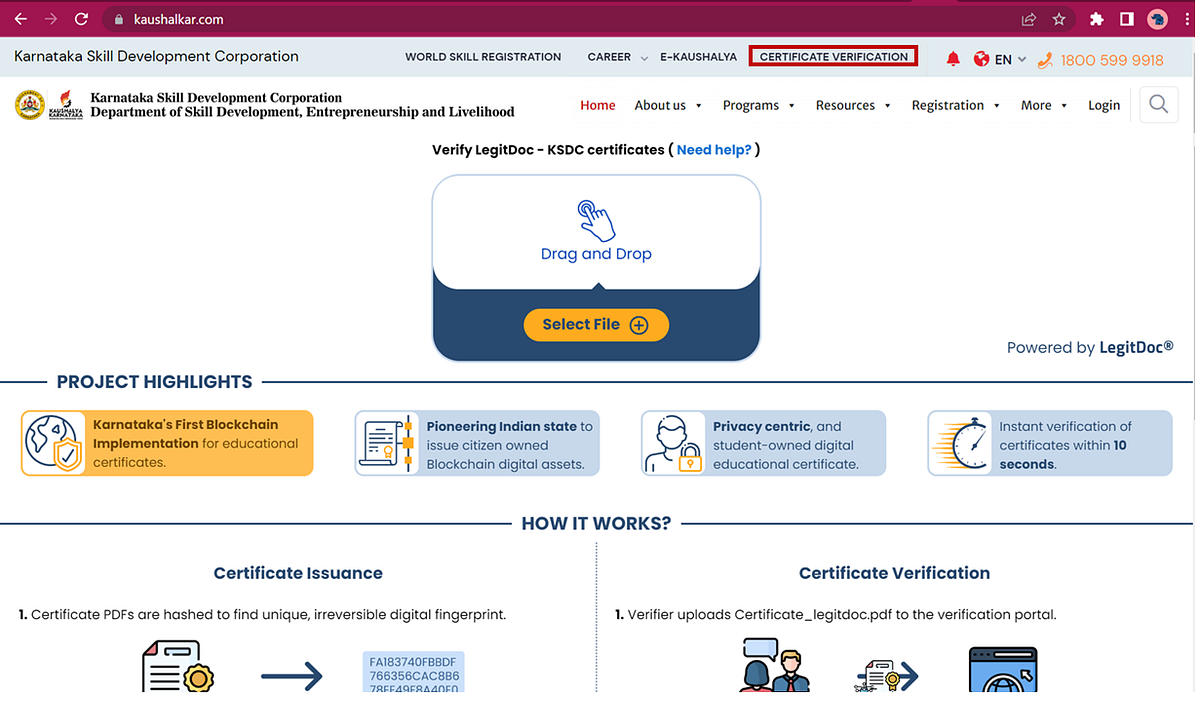Image resolution: width=1200 pixels, height=702 pixels.
Task: Click the Karnataka government emblem logo
Action: pyautogui.click(x=30, y=104)
